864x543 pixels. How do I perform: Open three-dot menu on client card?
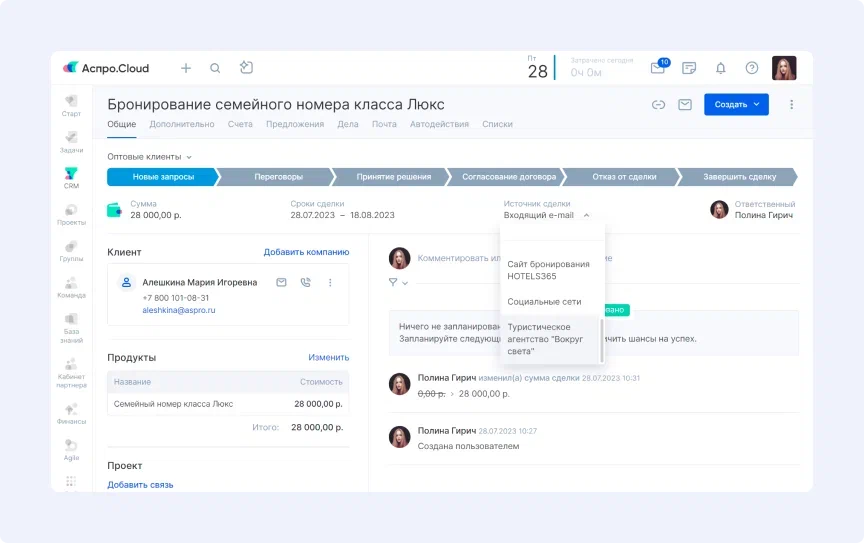(330, 282)
